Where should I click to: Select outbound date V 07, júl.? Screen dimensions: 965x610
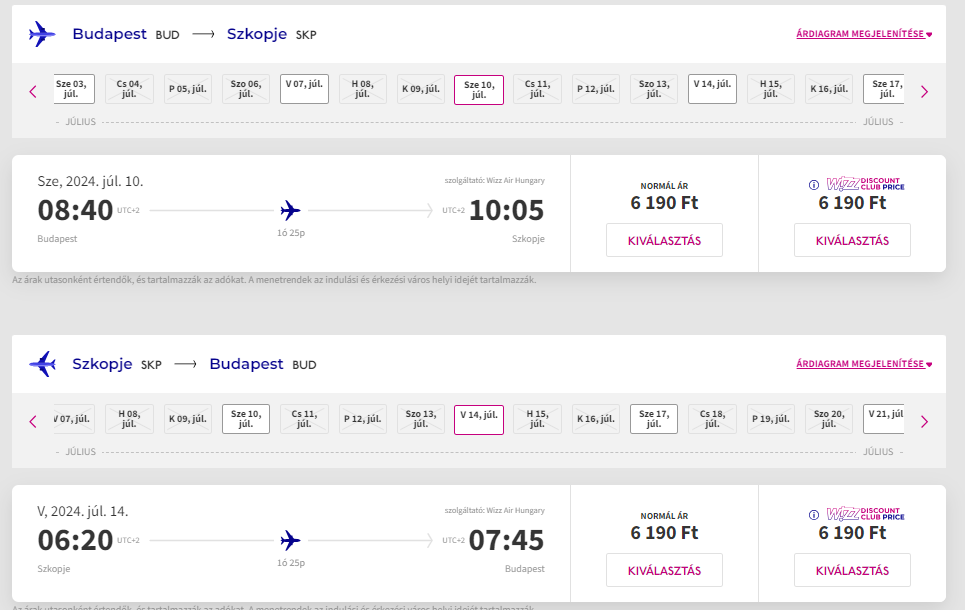click(x=304, y=89)
